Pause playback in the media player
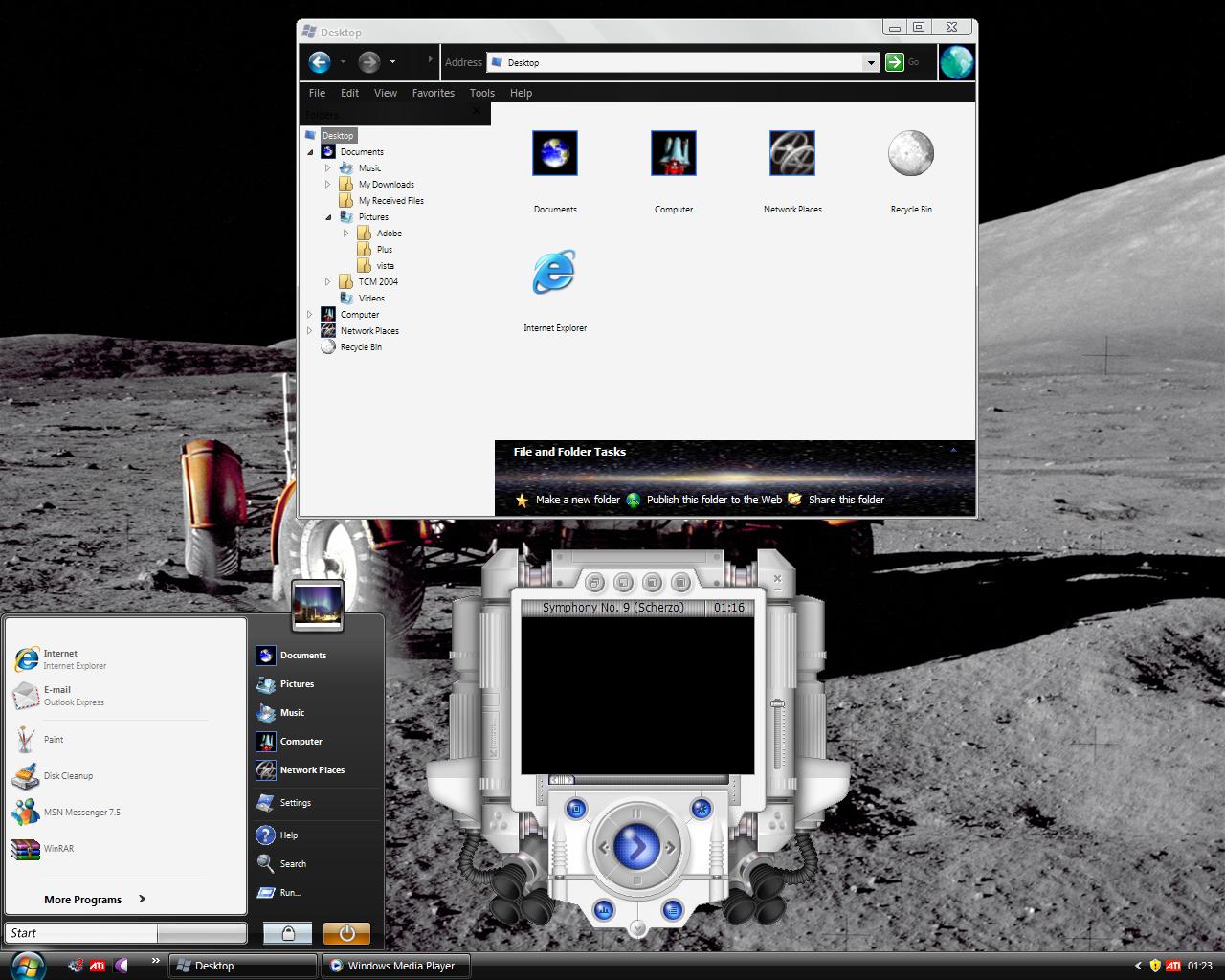 (x=636, y=814)
